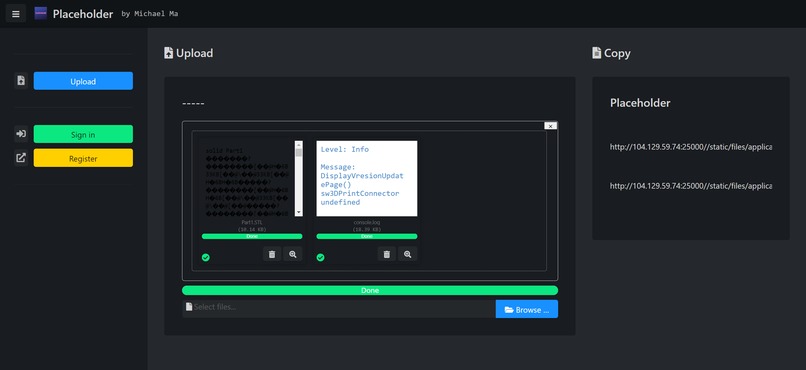
Task: Zoom the Part1.STL preview with its magnifier icon
Action: [292, 254]
